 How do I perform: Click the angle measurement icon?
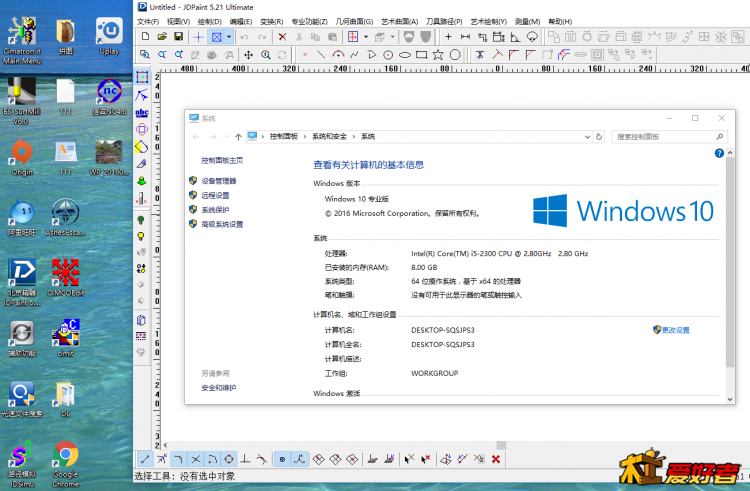tap(515, 37)
